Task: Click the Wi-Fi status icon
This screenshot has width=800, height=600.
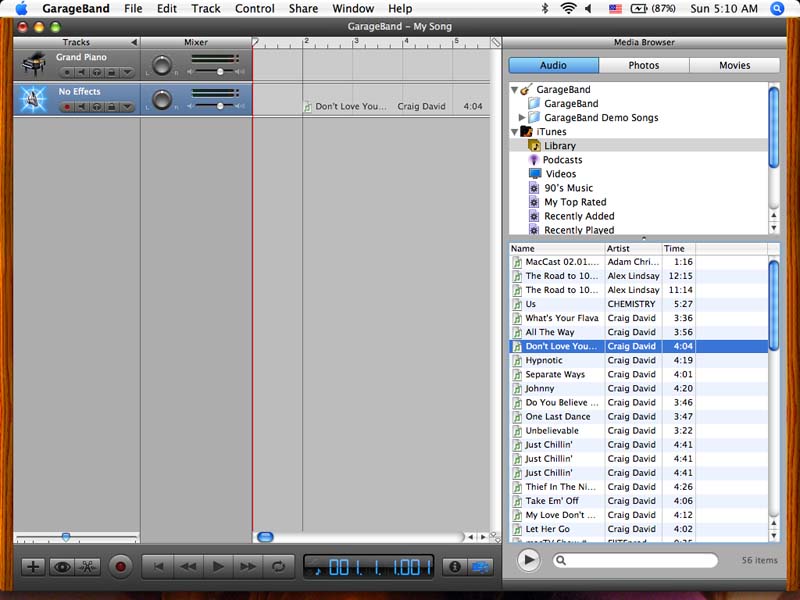Action: (x=568, y=9)
